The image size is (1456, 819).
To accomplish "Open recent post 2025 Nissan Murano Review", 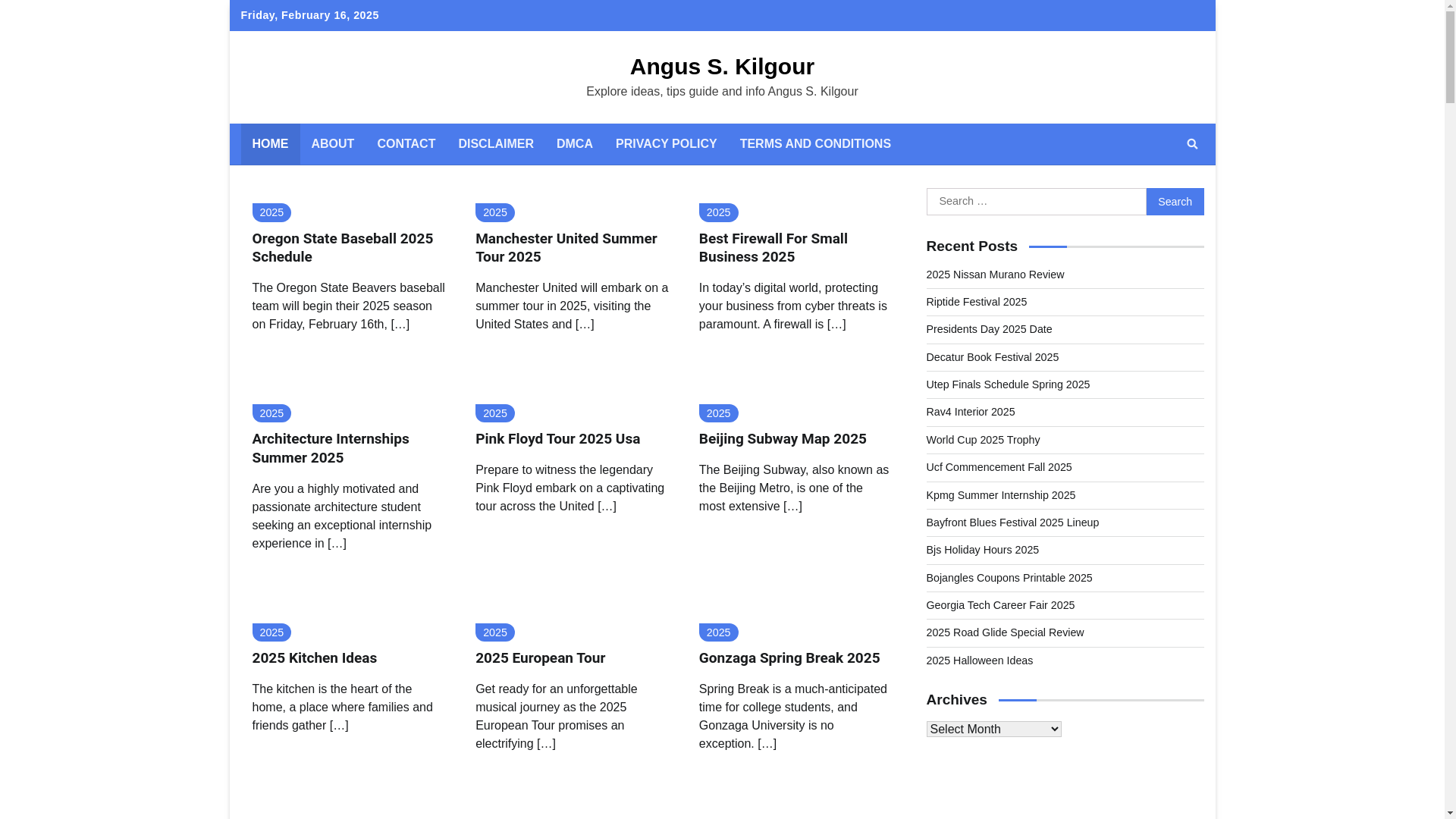I will [994, 275].
